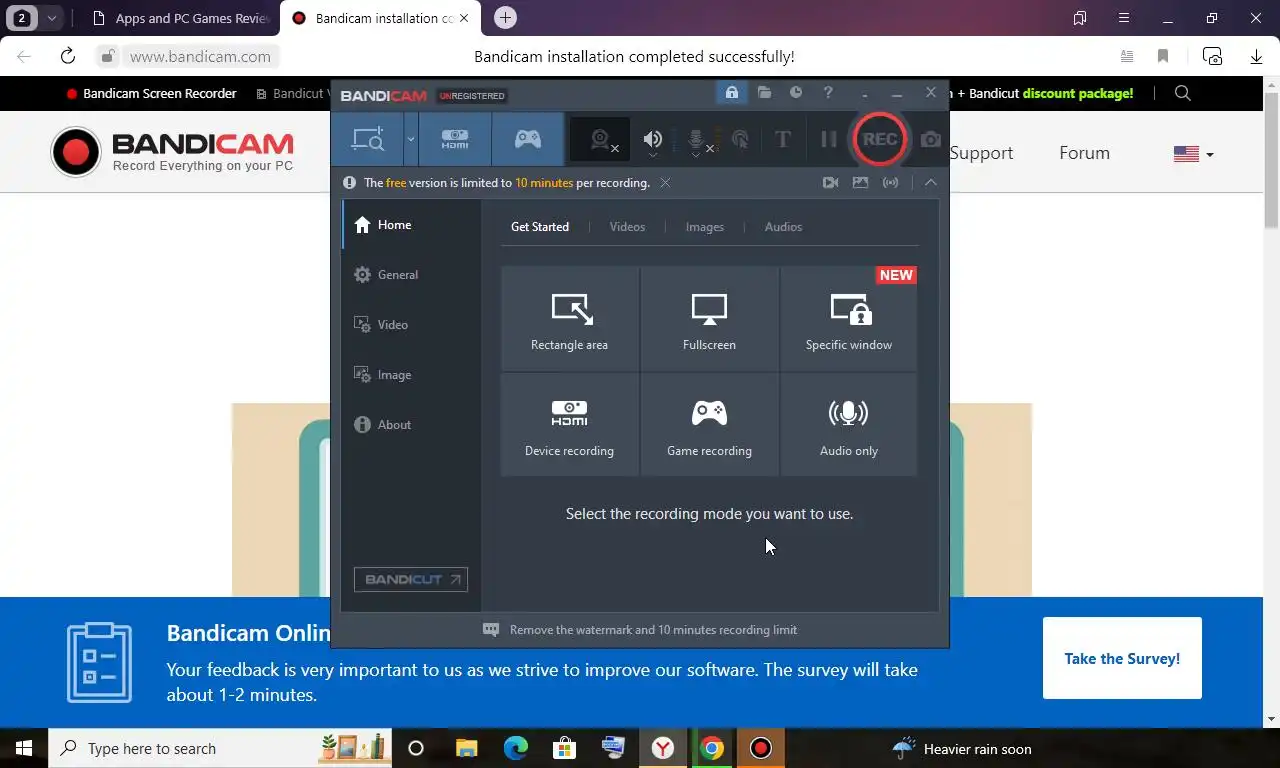Viewport: 1280px width, 768px height.
Task: Open a new browser tab with plus button
Action: pos(506,18)
